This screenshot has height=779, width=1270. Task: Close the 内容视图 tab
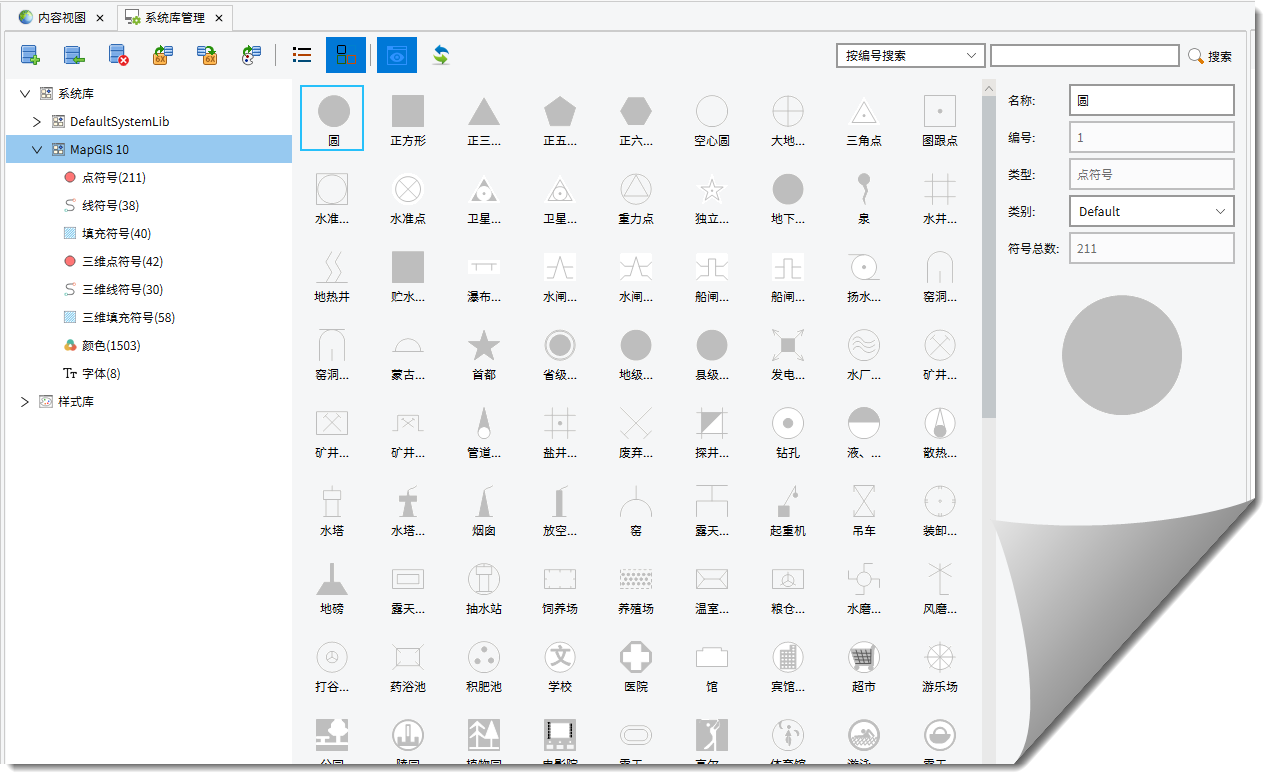(100, 18)
